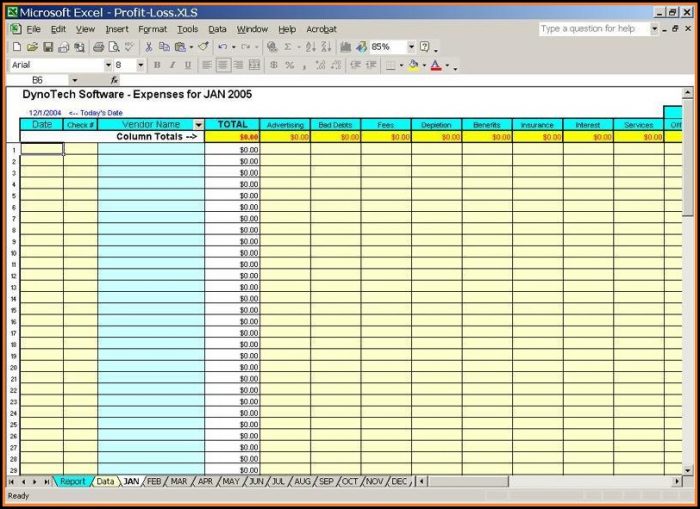
Task: Apply Percent style icon
Action: [x=289, y=65]
